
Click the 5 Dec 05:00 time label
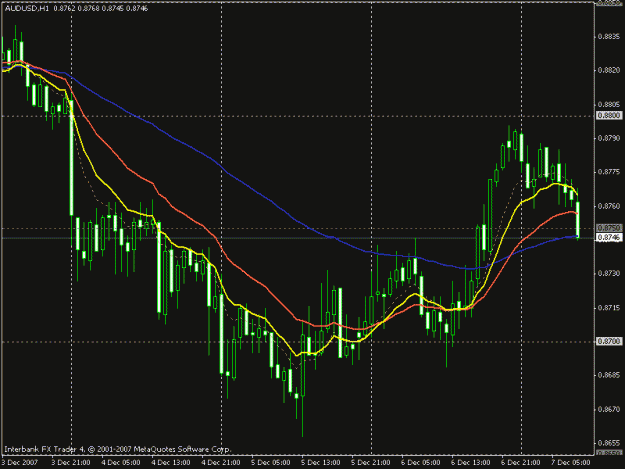[x=271, y=463]
